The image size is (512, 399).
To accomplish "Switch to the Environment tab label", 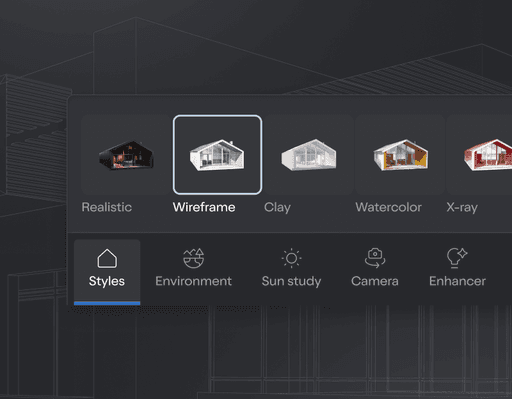I will (x=194, y=281).
